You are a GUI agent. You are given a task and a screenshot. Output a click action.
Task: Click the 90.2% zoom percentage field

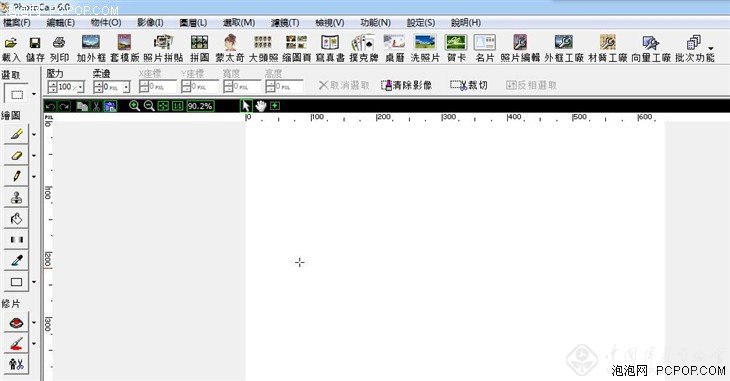pyautogui.click(x=200, y=106)
